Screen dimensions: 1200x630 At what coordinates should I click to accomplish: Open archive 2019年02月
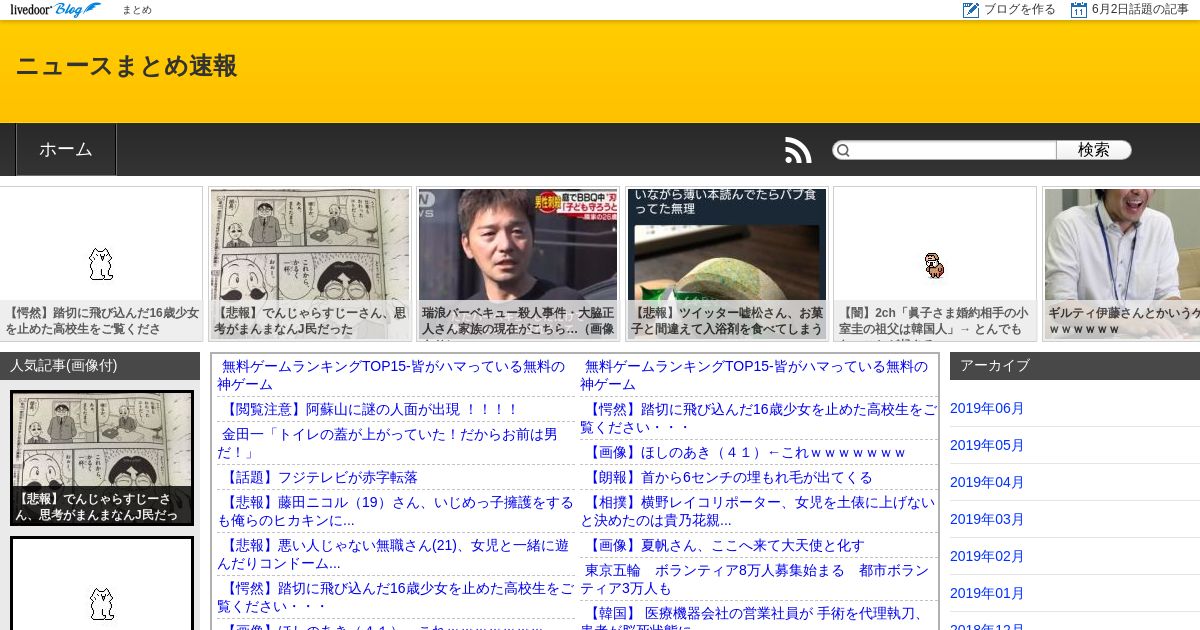tap(987, 556)
